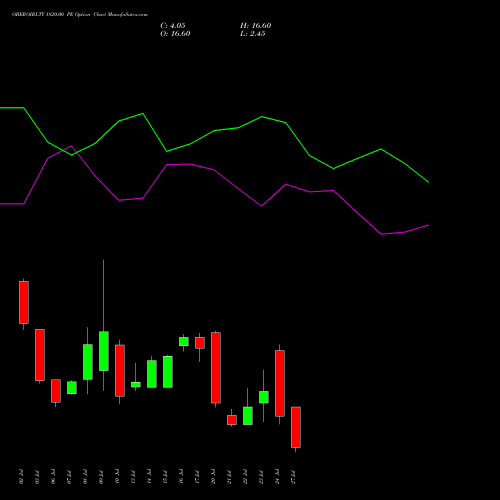
Task: Select the red candlestick for 24 Jul
Action: coord(280,383)
